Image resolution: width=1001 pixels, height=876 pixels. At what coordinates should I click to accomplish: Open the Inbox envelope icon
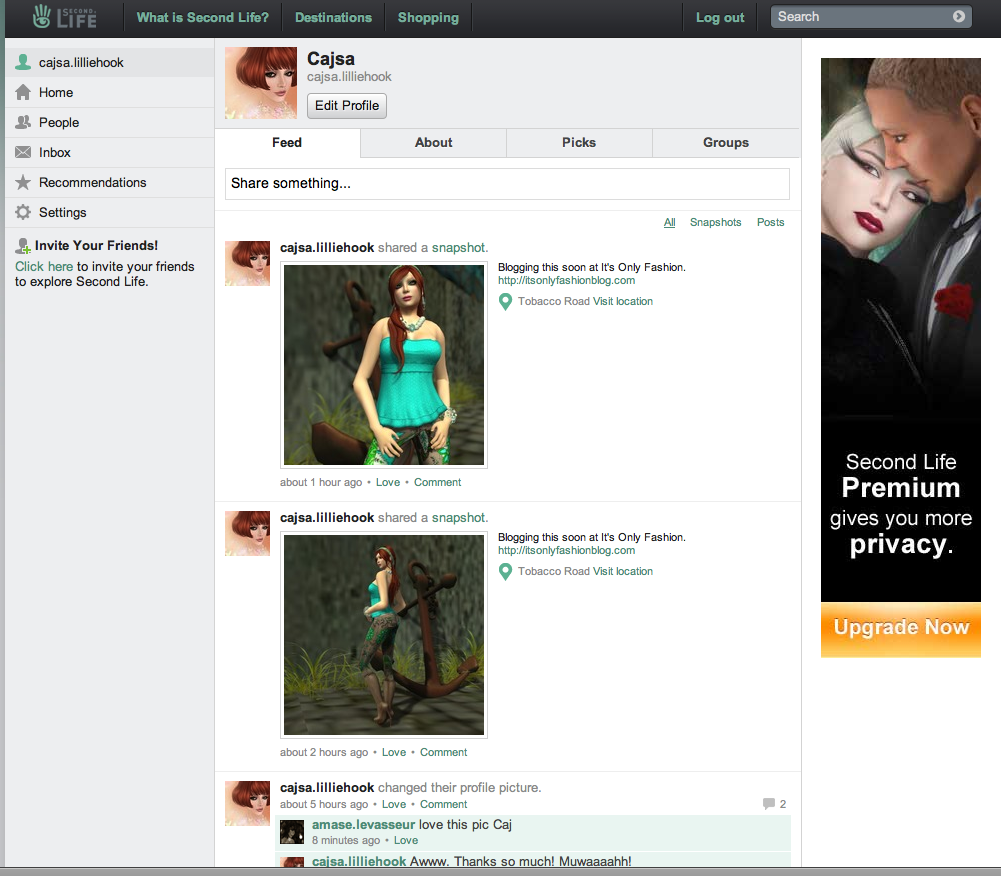(x=22, y=152)
